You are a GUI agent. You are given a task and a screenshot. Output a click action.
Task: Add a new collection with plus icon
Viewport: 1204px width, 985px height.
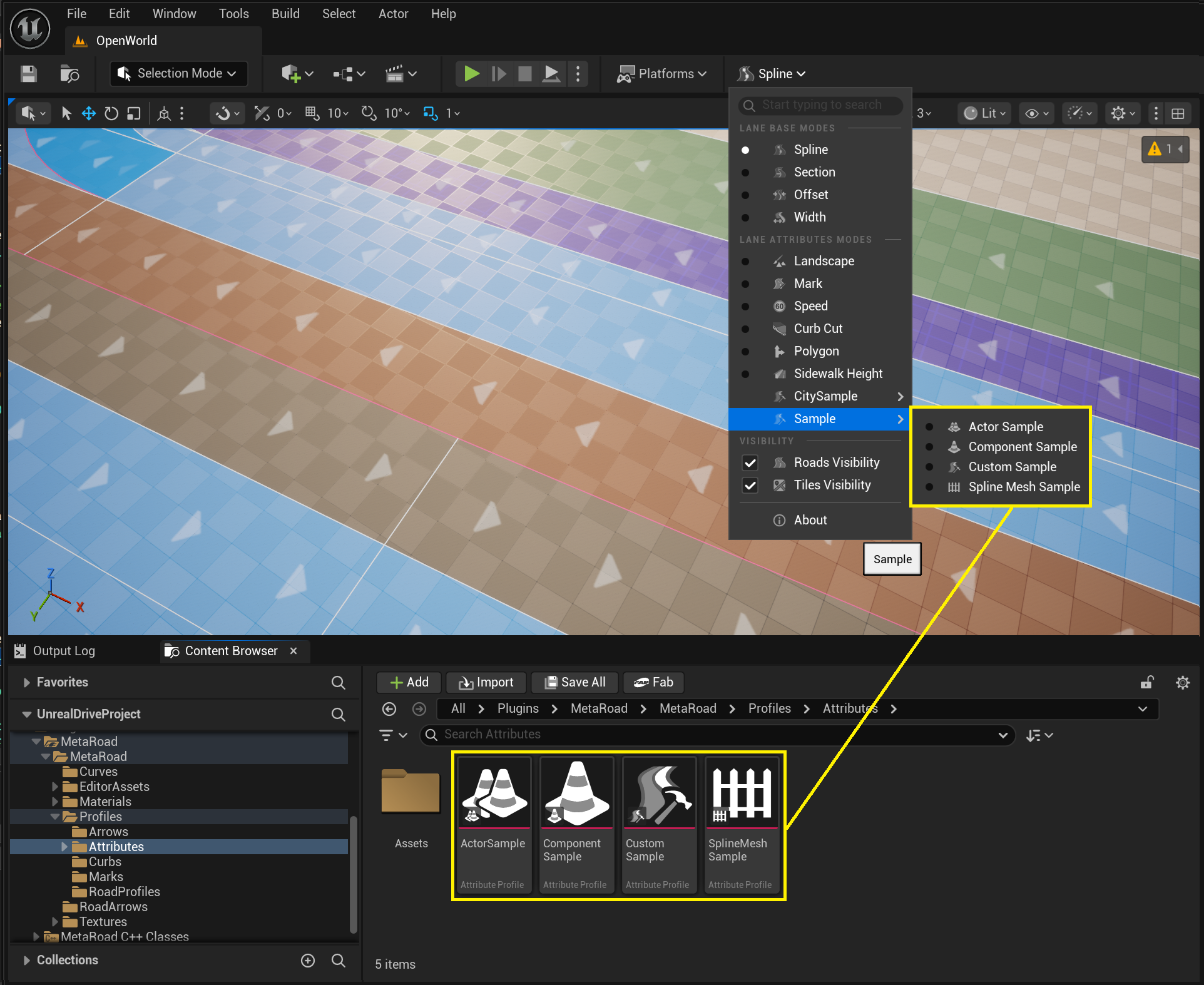pos(308,960)
